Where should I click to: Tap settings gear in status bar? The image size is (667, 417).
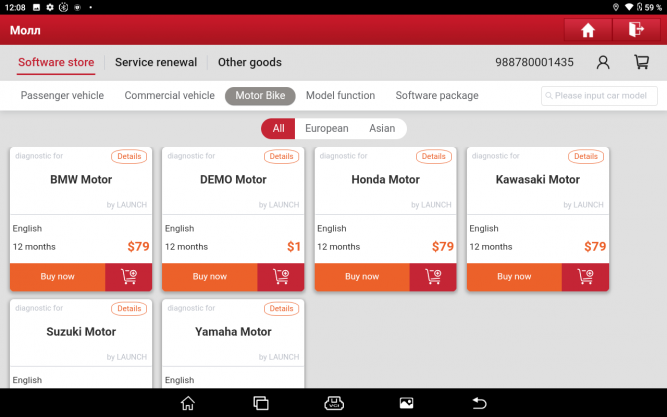click(50, 7)
